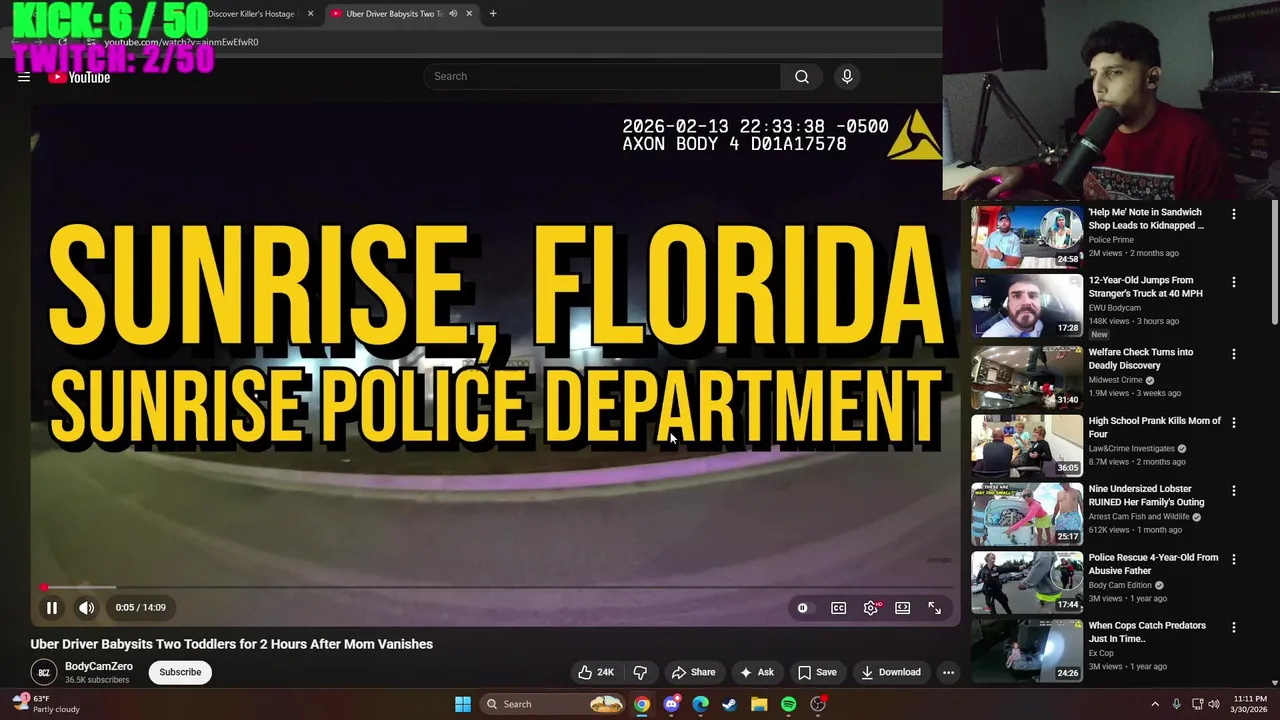Download the video
The image size is (1280, 720).
point(891,672)
